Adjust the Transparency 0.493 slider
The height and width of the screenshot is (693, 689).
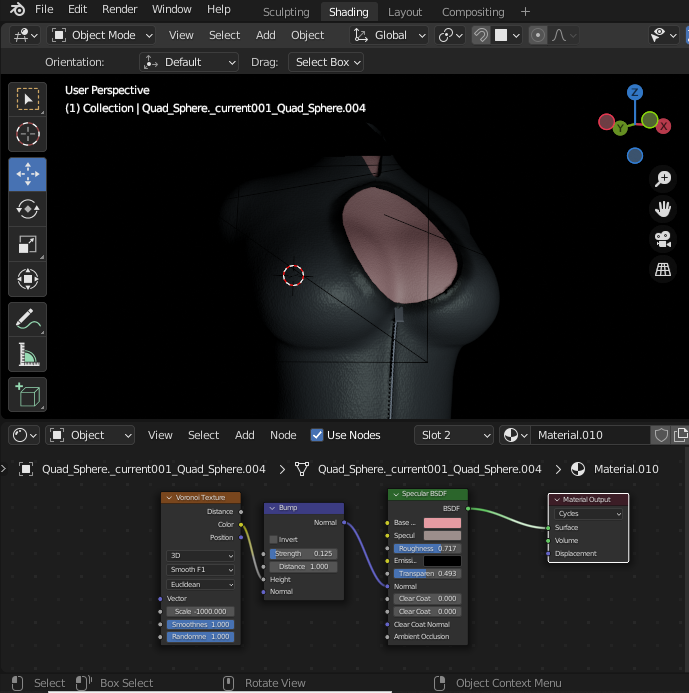click(427, 574)
